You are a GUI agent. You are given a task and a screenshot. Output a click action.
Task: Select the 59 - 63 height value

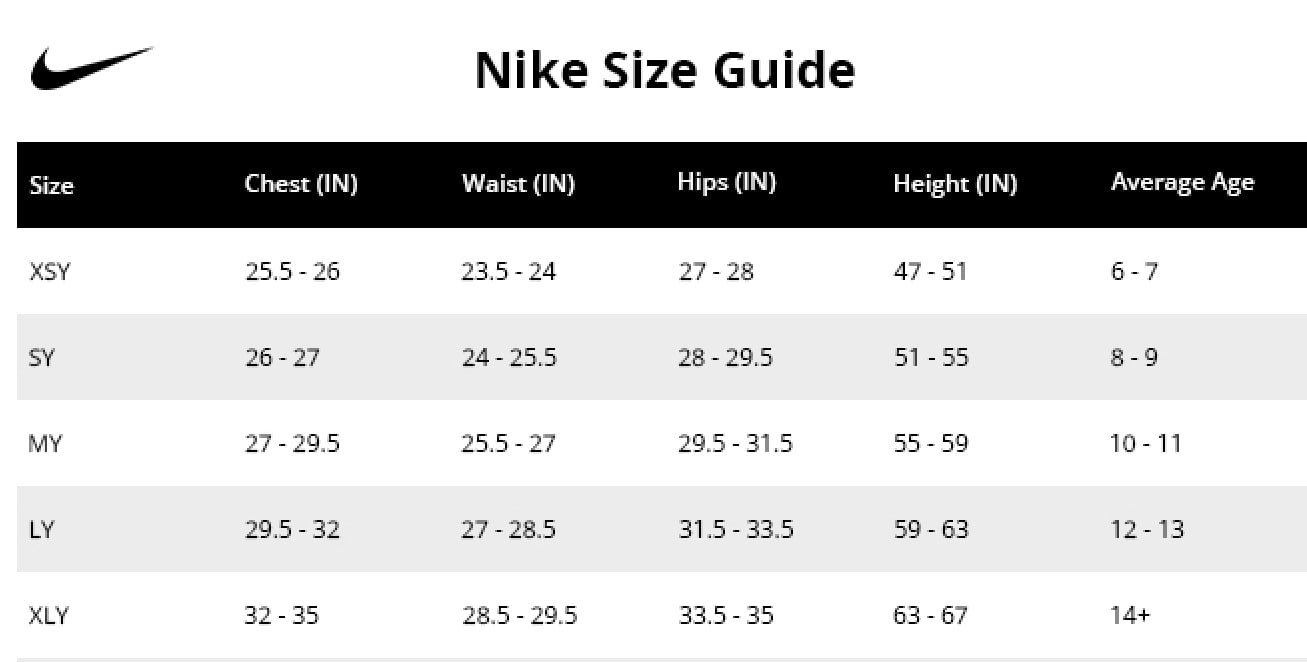931,529
